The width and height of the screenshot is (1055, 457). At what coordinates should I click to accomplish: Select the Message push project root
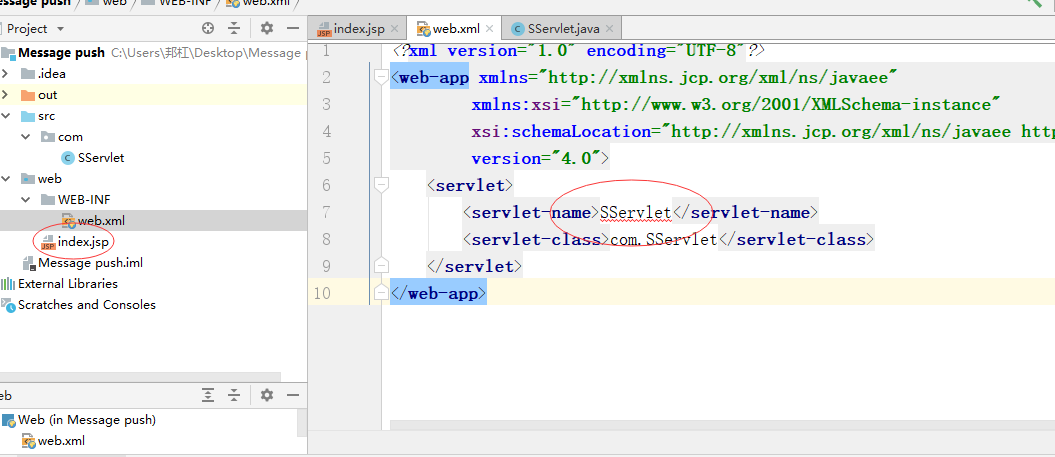pos(61,52)
